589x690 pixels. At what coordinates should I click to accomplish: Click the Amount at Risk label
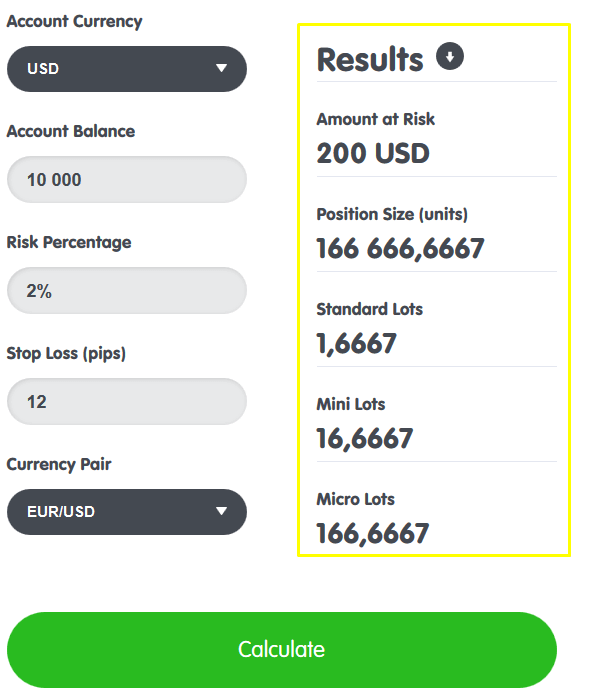375,119
